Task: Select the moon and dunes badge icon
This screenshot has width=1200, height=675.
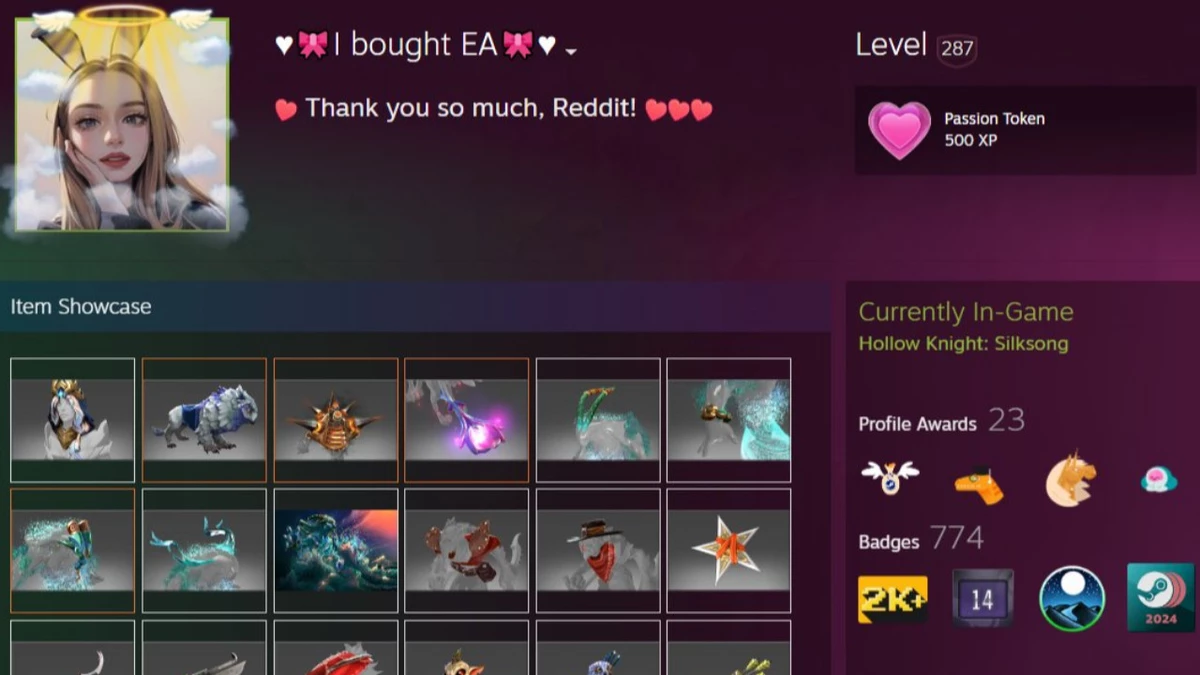Action: point(1072,599)
